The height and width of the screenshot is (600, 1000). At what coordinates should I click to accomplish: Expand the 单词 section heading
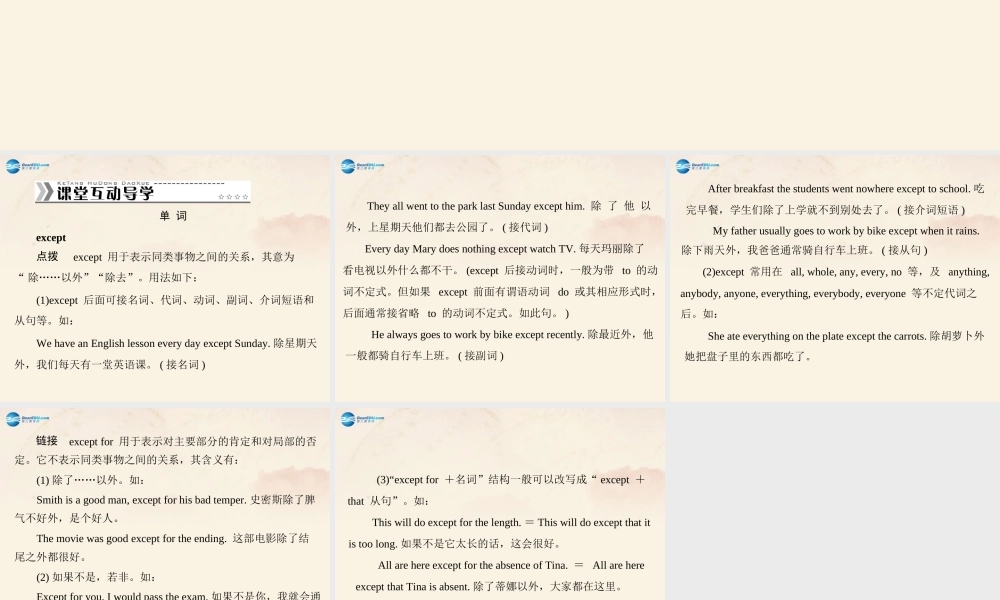[173, 215]
